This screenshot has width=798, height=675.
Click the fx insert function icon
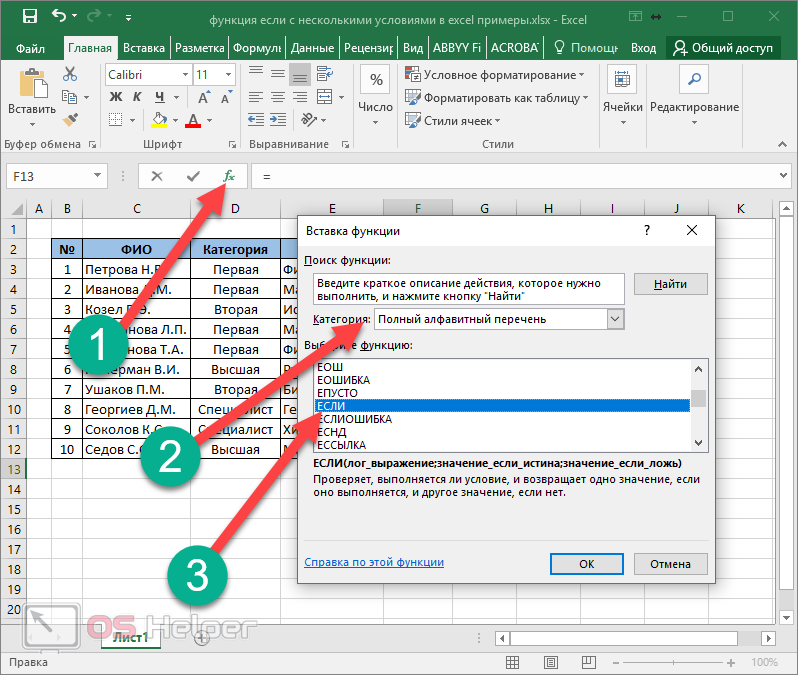229,176
